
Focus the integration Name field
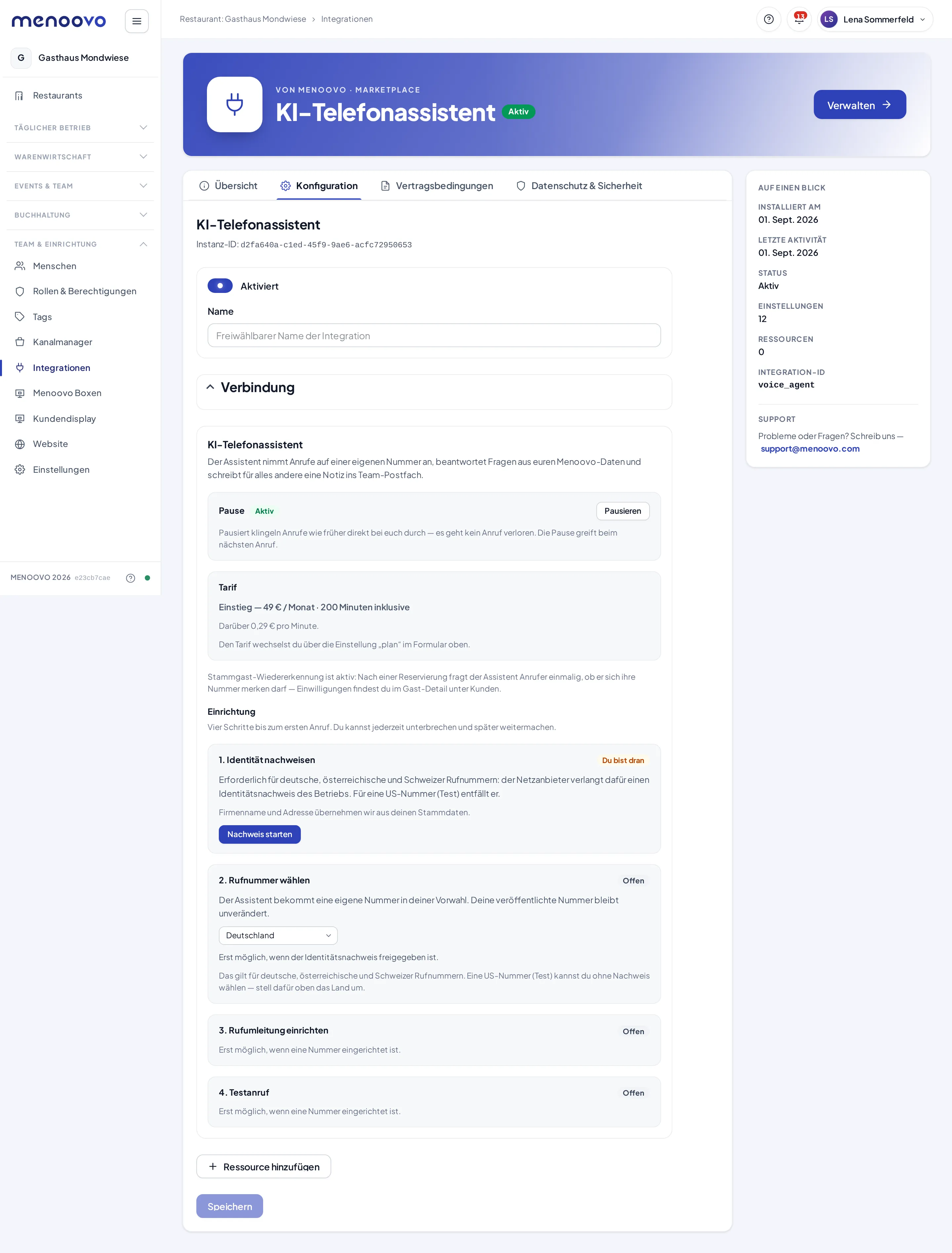(434, 336)
